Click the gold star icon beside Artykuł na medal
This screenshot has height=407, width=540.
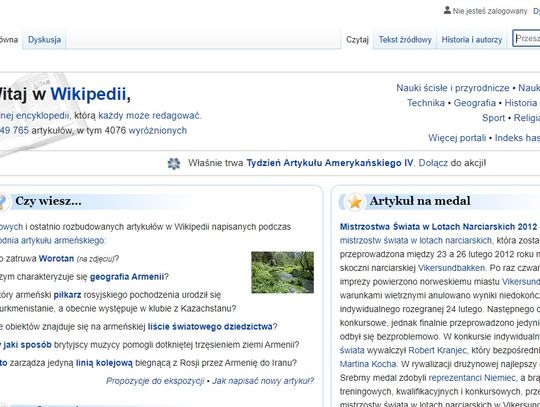tap(355, 202)
